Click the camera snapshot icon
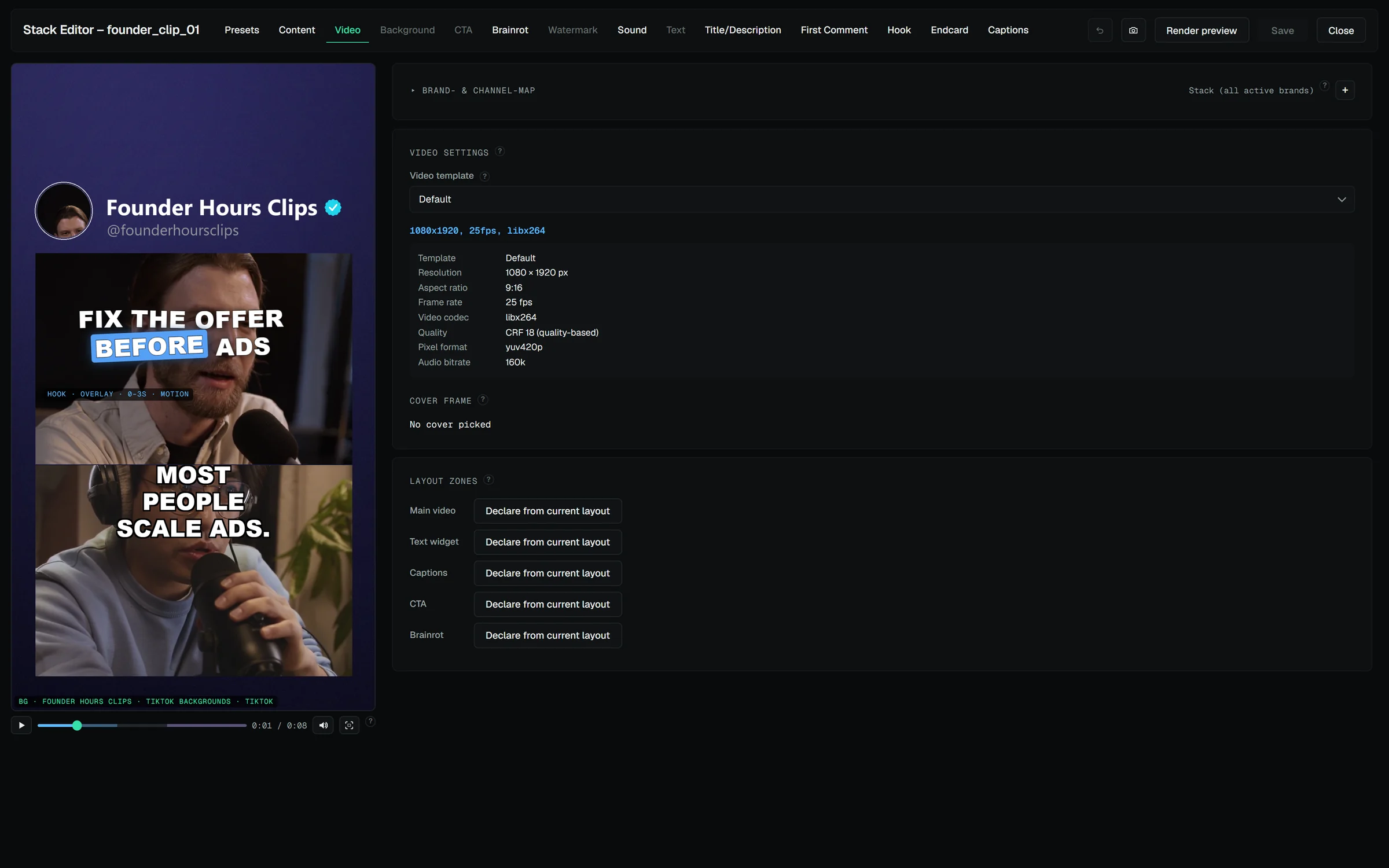Viewport: 1389px width, 868px height. (x=1133, y=30)
